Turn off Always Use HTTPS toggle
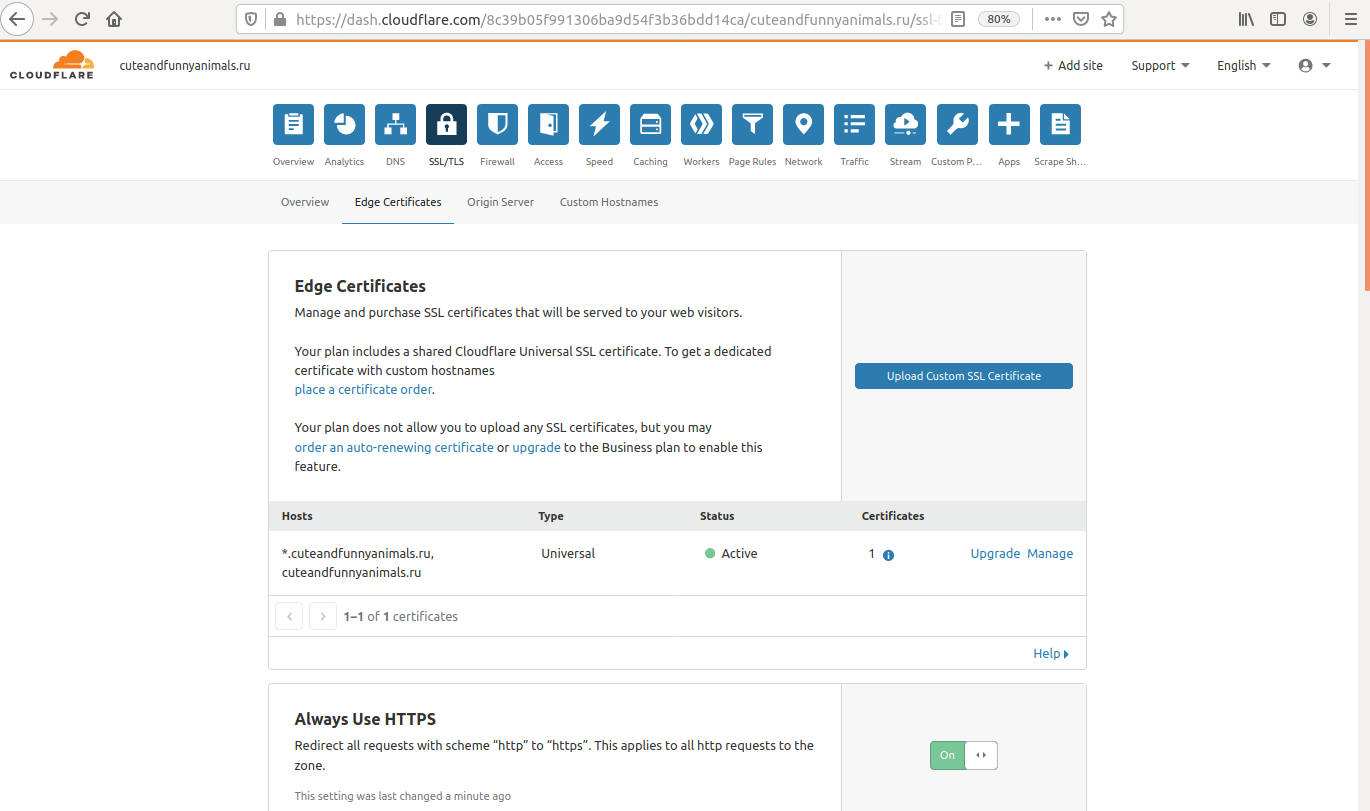Screen dimensions: 1370x811 [x=964, y=755]
